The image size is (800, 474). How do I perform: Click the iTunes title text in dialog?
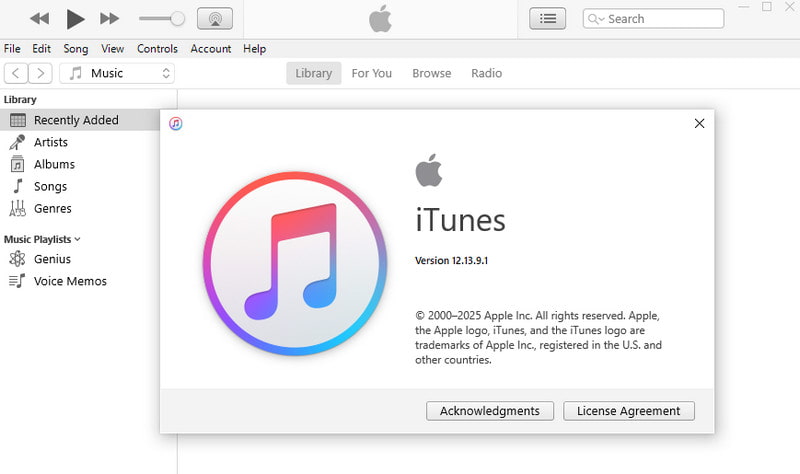[x=460, y=220]
